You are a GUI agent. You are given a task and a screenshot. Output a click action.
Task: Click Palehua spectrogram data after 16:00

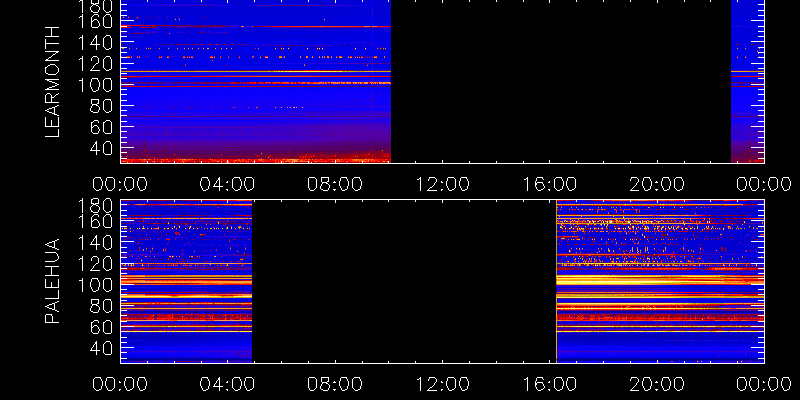click(x=660, y=281)
